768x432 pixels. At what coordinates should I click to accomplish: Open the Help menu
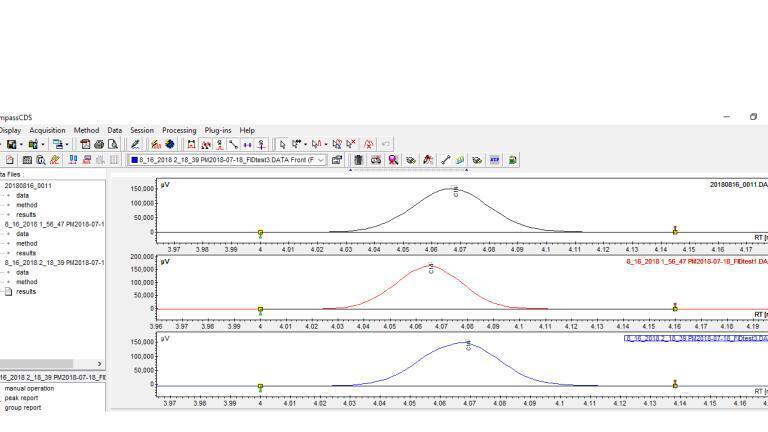[247, 130]
